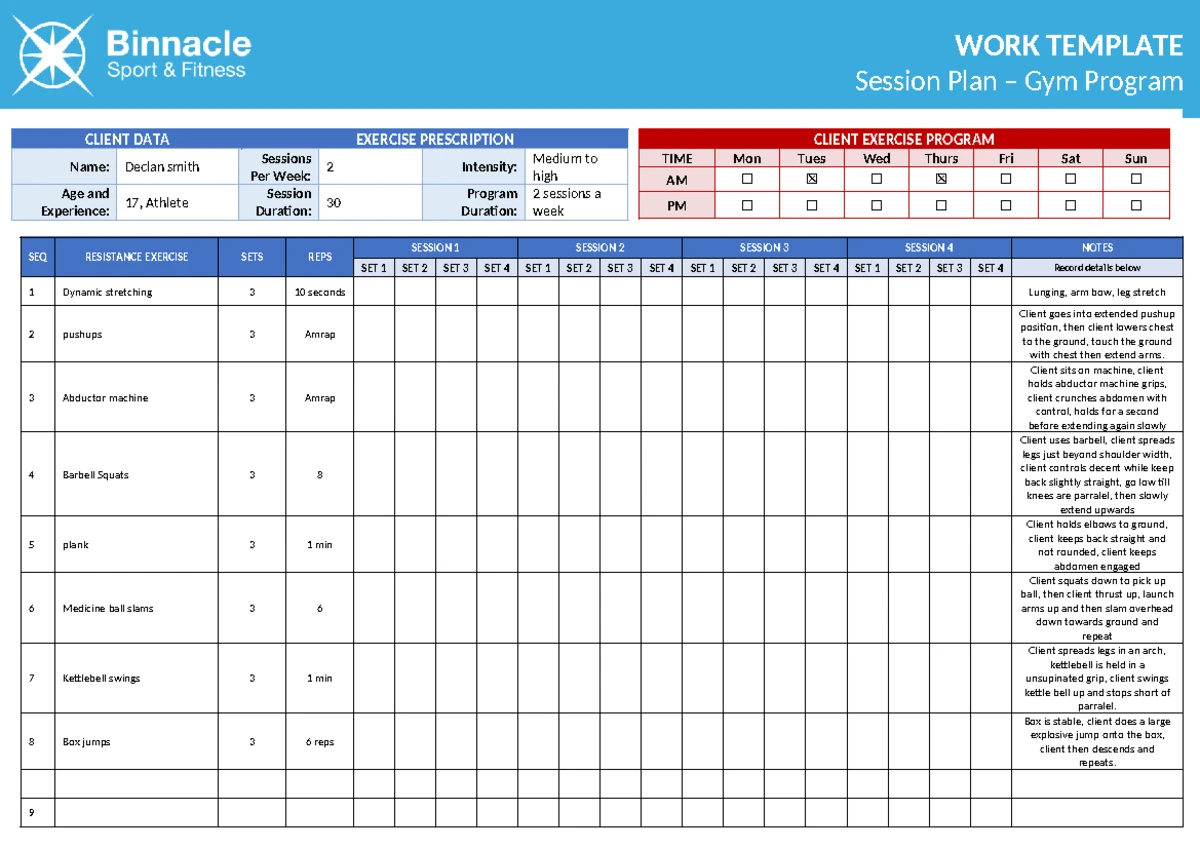Click Intensity value 'Medium to high'
This screenshot has width=1200, height=849.
click(x=577, y=167)
